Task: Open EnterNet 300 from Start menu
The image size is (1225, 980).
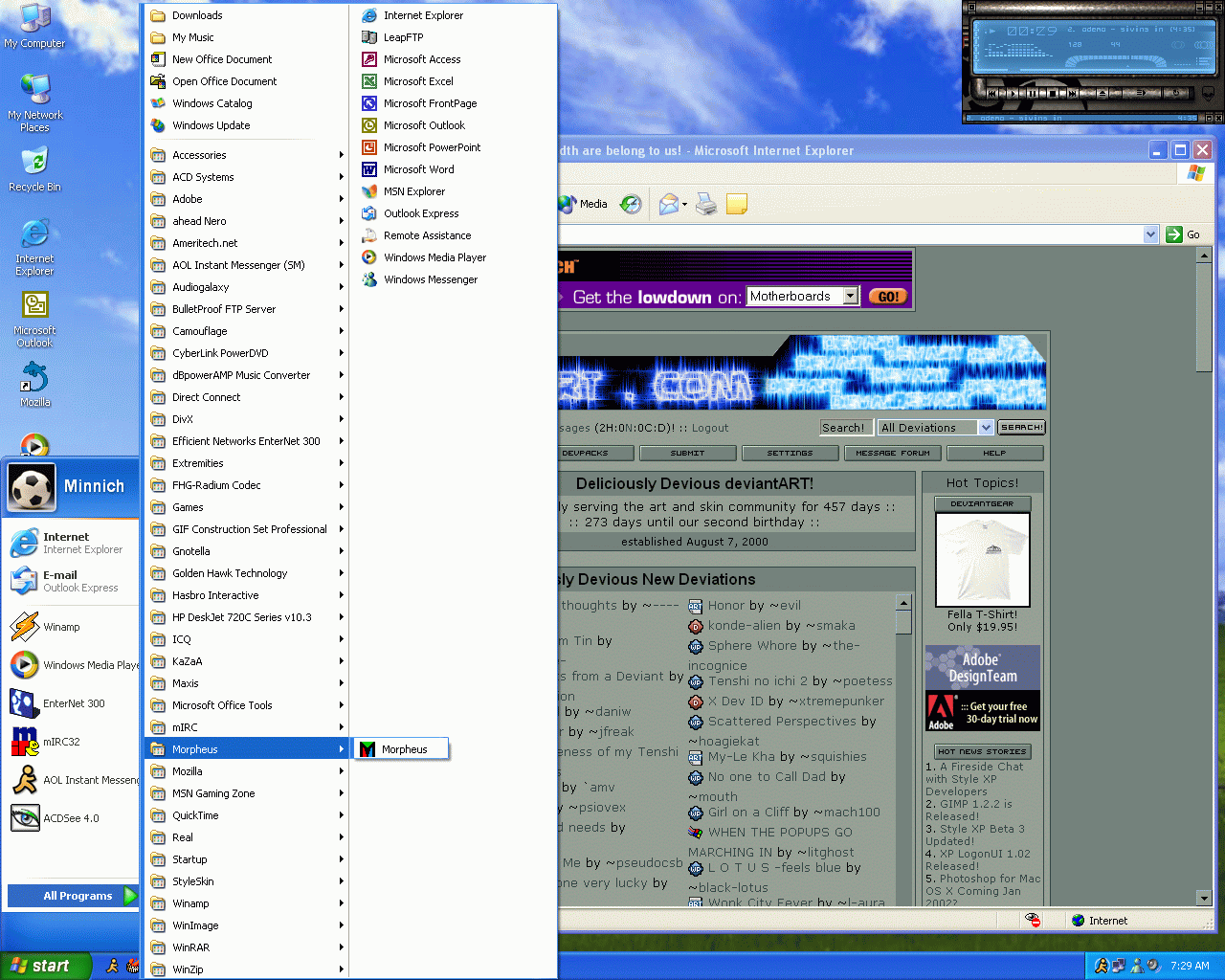Action: pos(73,703)
